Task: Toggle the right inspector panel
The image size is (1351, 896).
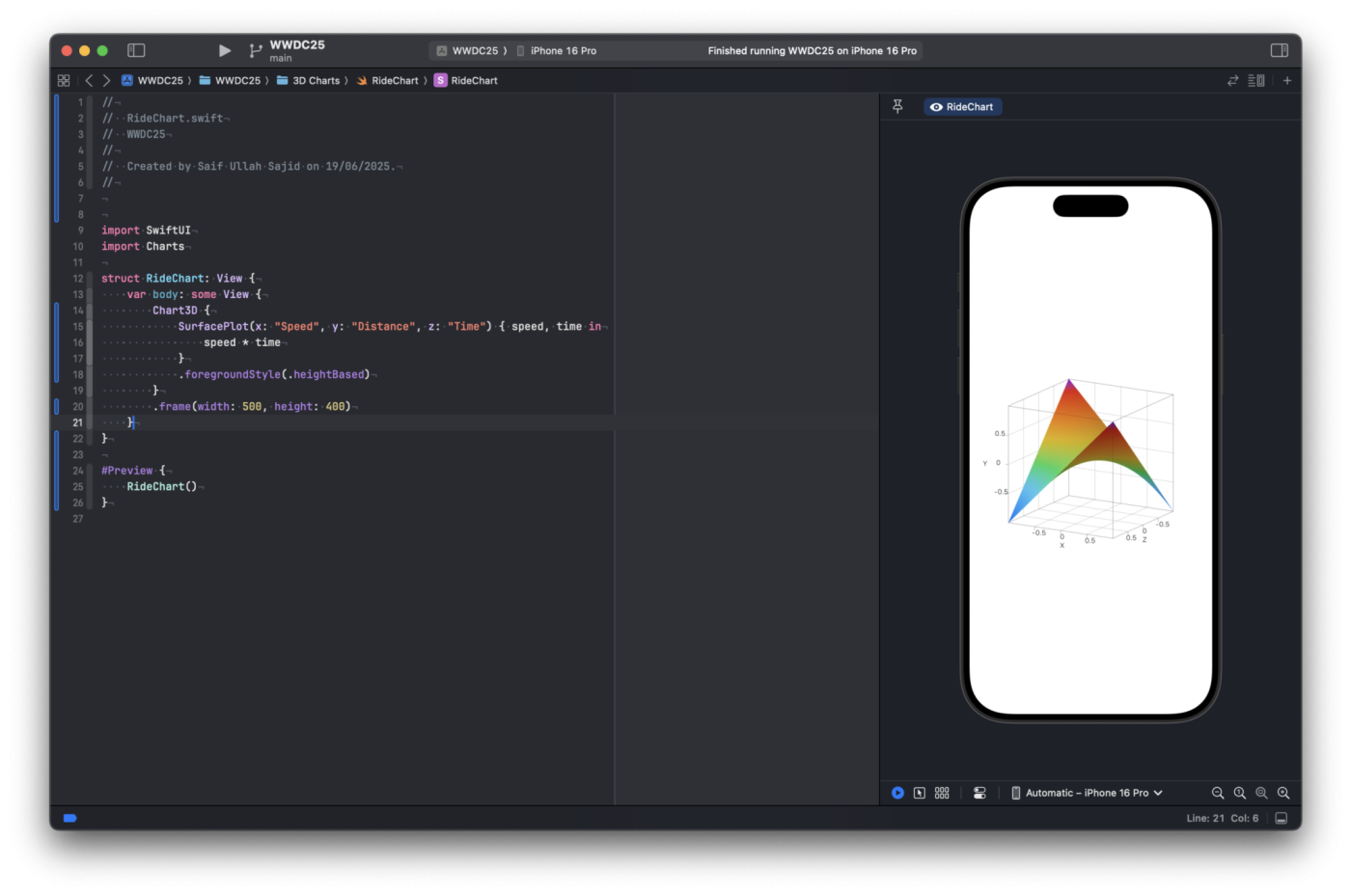Action: click(1279, 50)
